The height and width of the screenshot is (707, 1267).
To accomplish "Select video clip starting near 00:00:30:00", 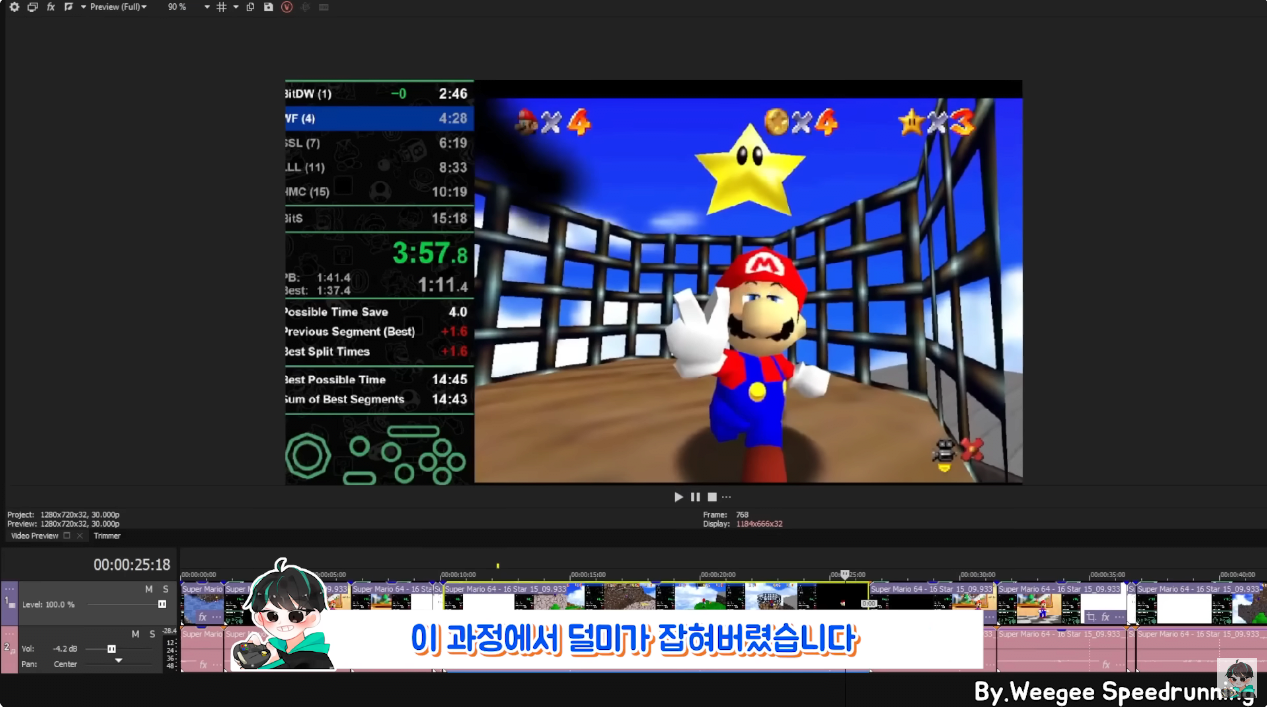I will pos(1061,604).
